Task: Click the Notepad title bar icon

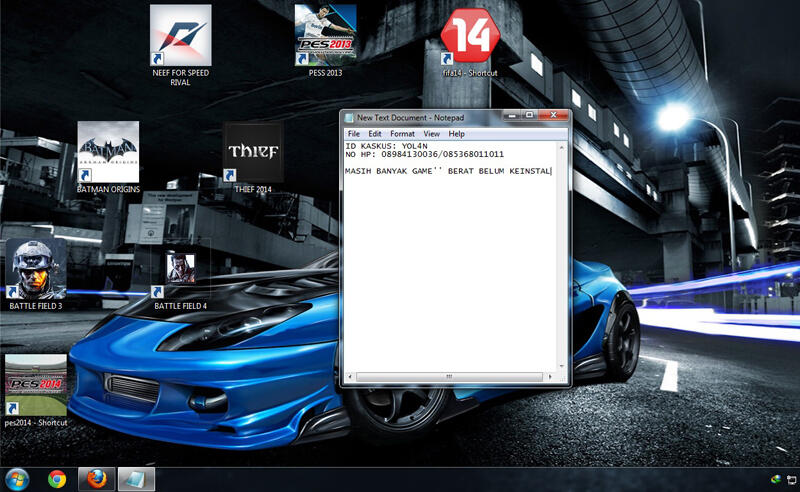Action: point(349,118)
